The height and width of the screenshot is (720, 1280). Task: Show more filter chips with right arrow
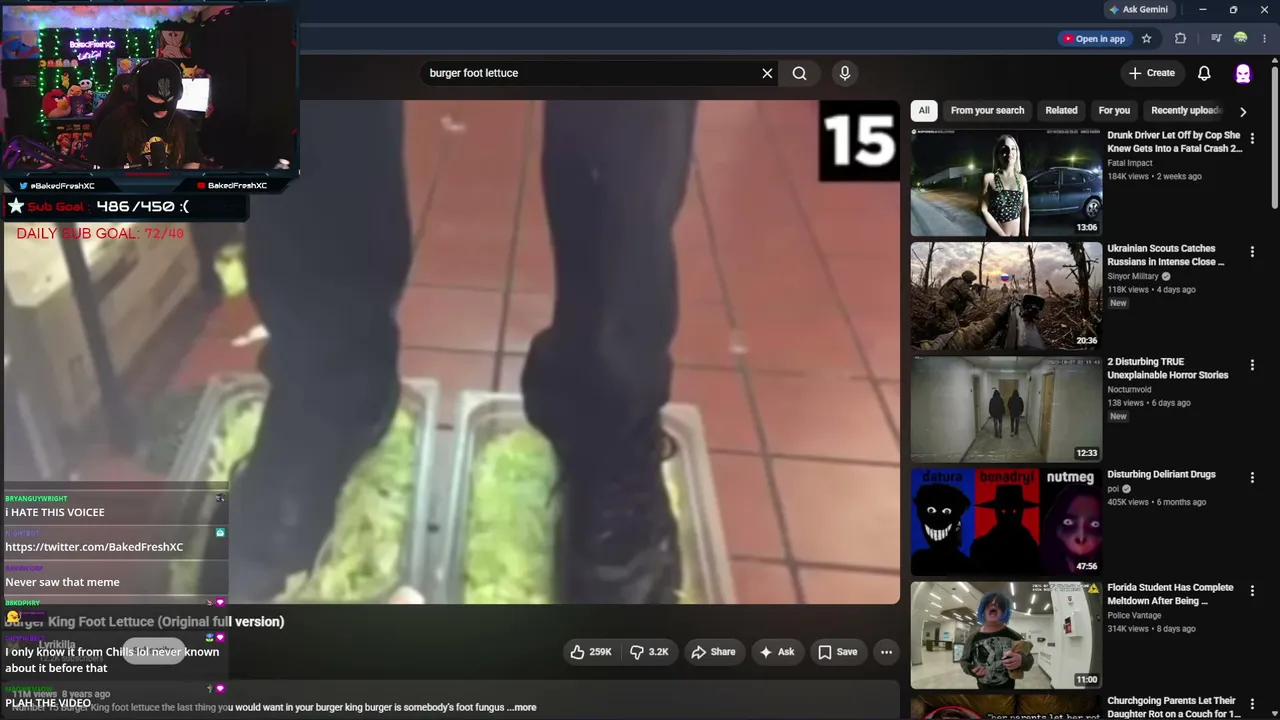coord(1243,112)
